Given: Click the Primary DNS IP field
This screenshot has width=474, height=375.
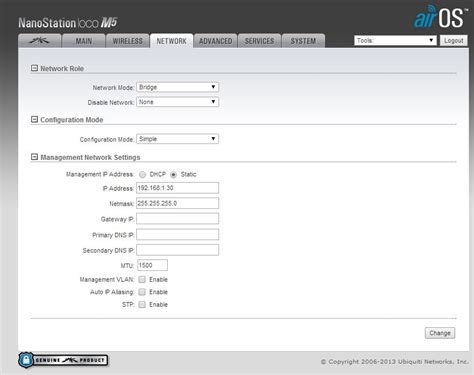Looking at the screenshot, I should coord(177,234).
